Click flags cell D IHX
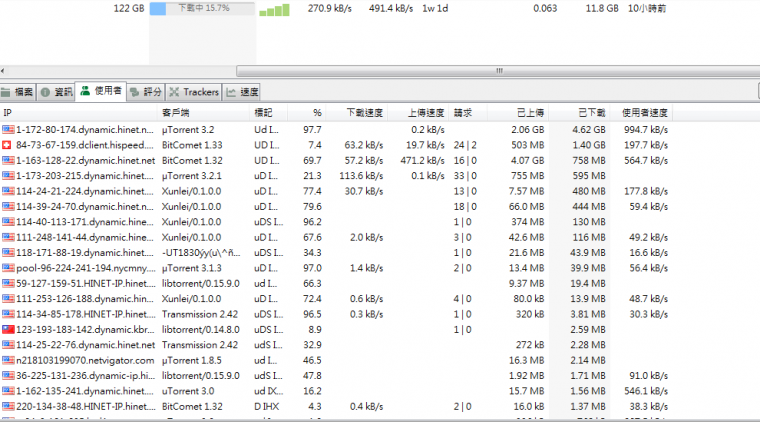This screenshot has width=760, height=422. (x=267, y=406)
